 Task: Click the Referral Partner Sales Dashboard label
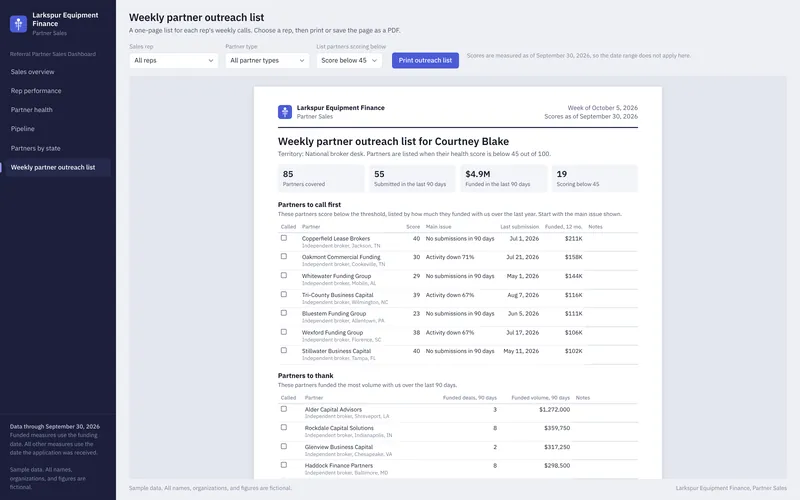coord(53,54)
